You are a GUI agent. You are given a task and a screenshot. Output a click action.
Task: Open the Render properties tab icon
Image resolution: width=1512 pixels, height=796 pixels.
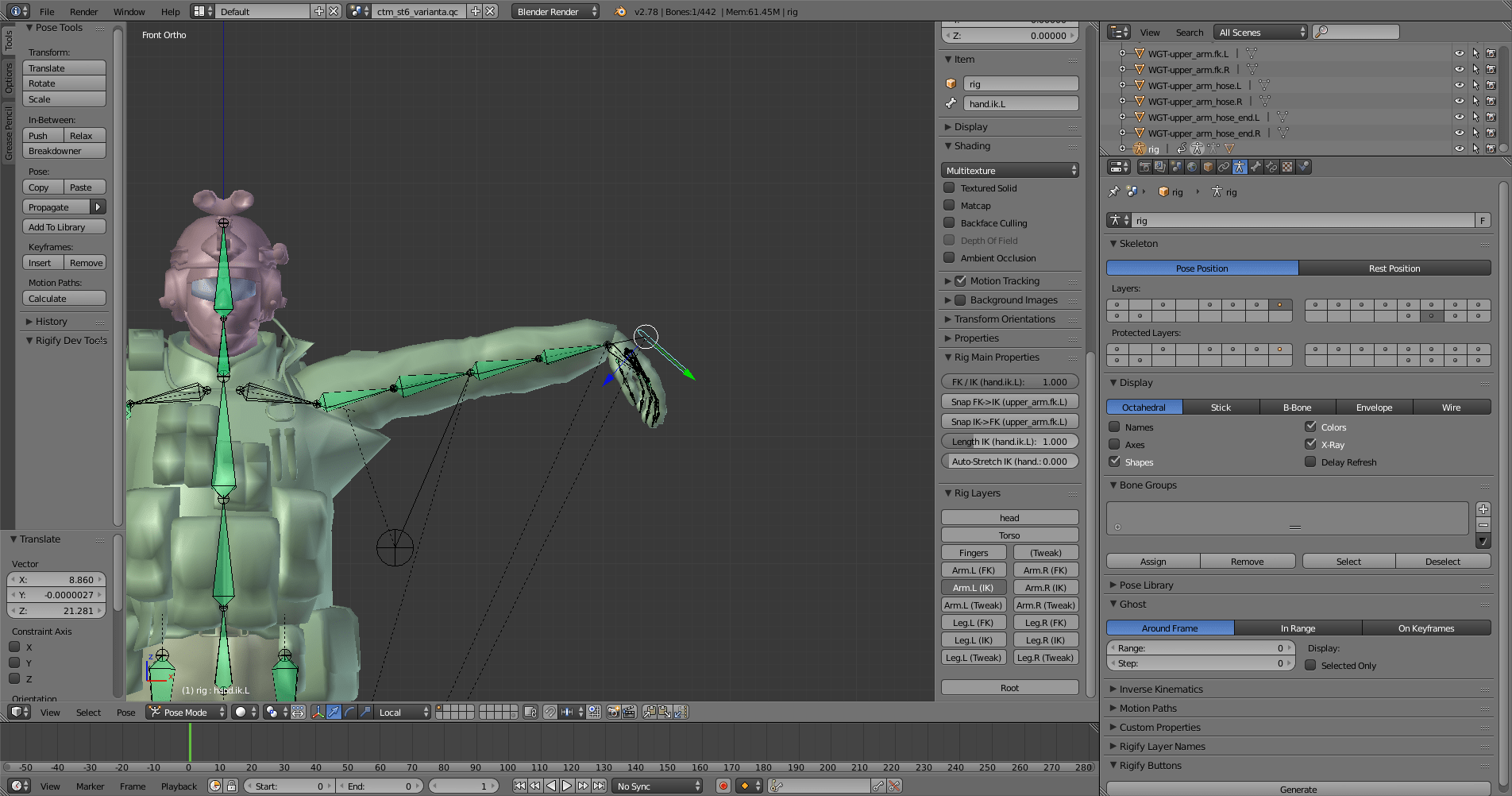click(1144, 167)
